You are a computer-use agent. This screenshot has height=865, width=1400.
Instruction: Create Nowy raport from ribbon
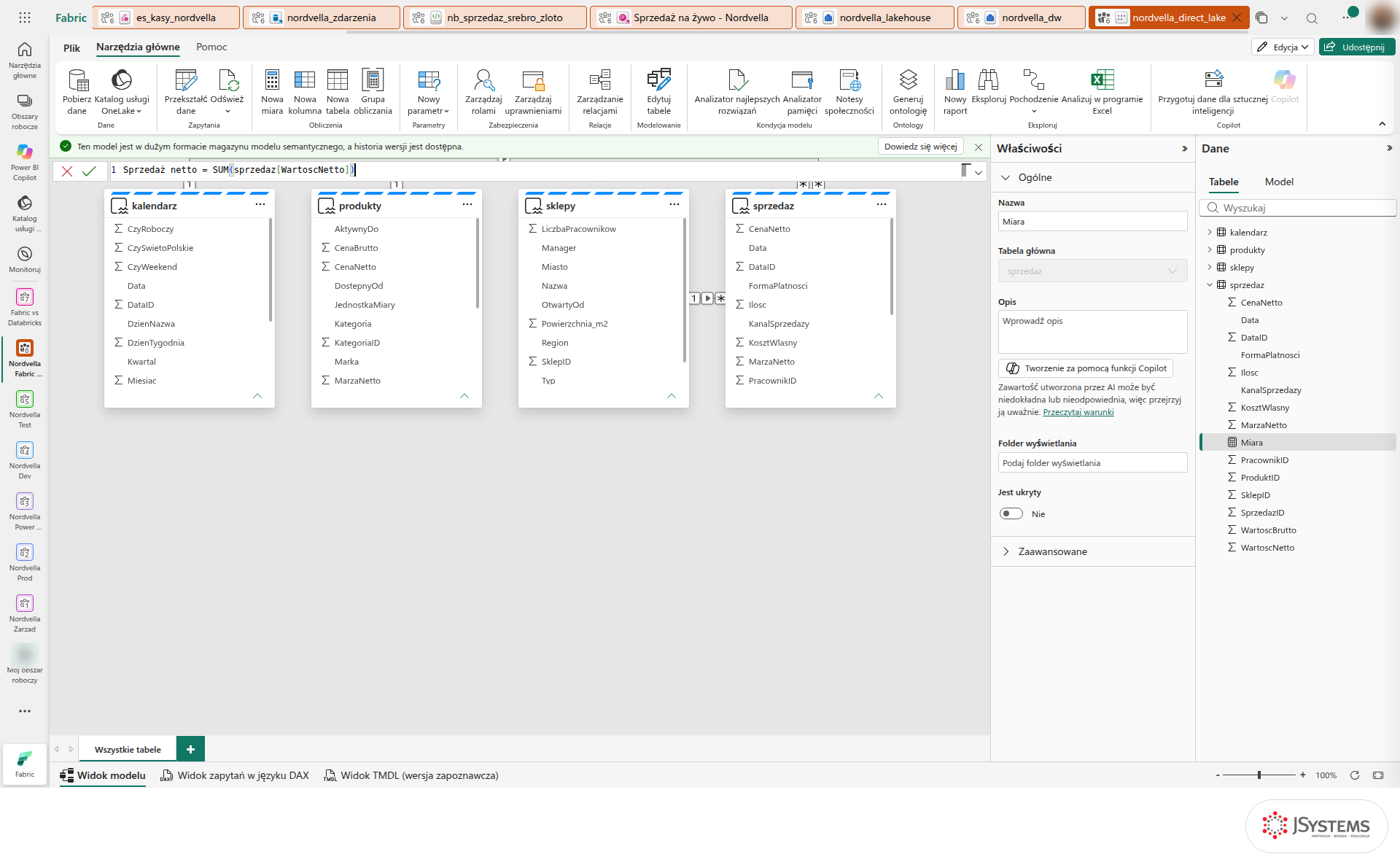tap(955, 92)
